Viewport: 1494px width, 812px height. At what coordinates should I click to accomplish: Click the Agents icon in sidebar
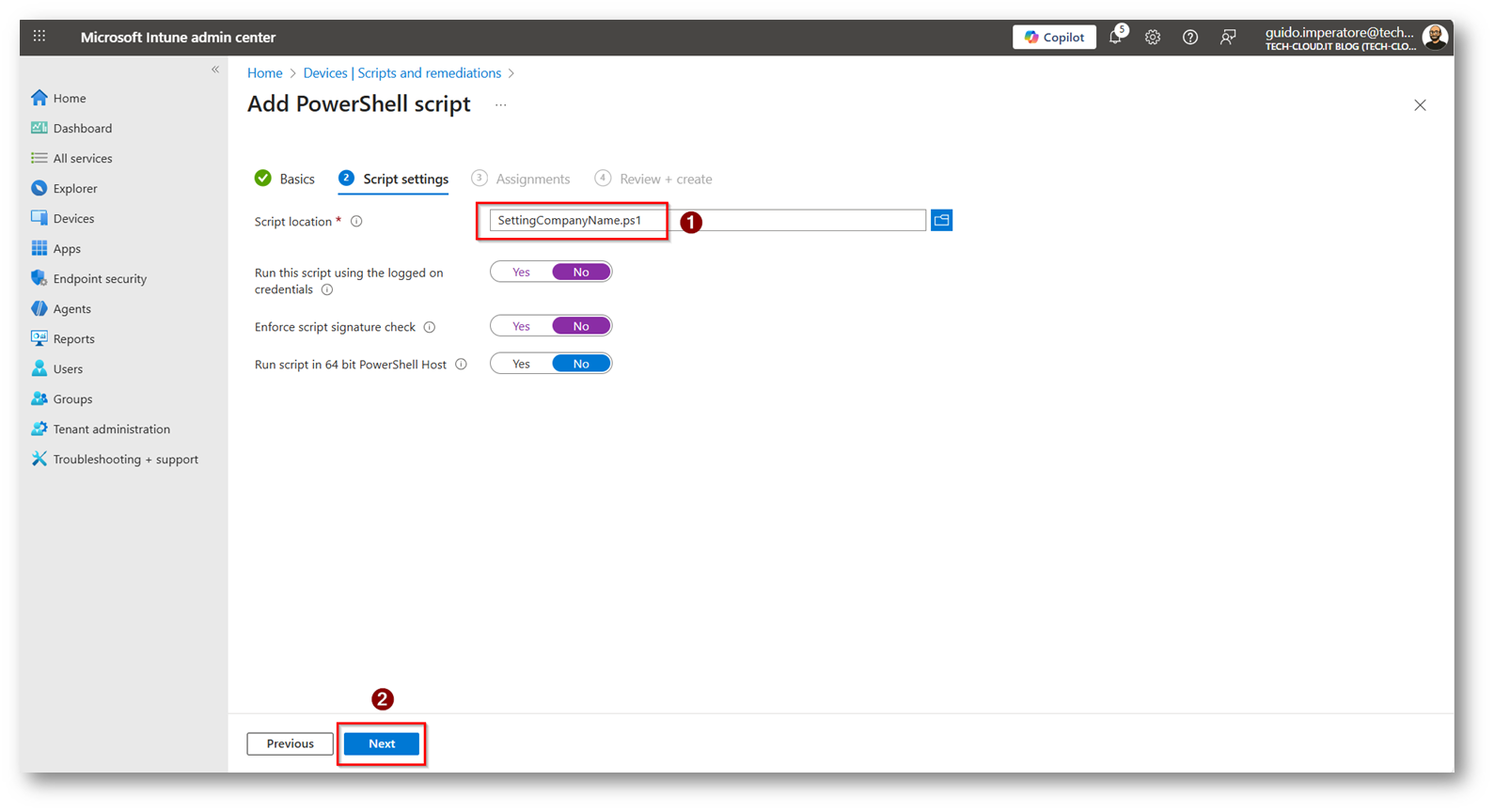tap(39, 308)
